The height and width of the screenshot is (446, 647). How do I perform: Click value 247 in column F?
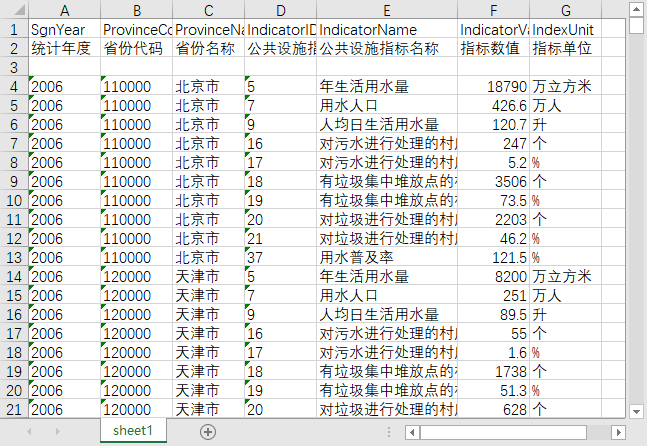click(494, 143)
